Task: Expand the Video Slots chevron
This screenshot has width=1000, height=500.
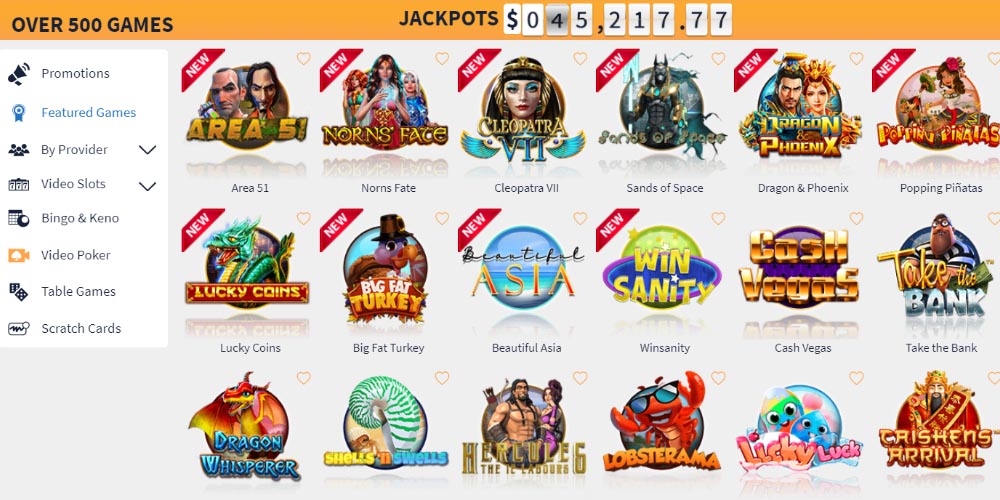Action: [147, 186]
